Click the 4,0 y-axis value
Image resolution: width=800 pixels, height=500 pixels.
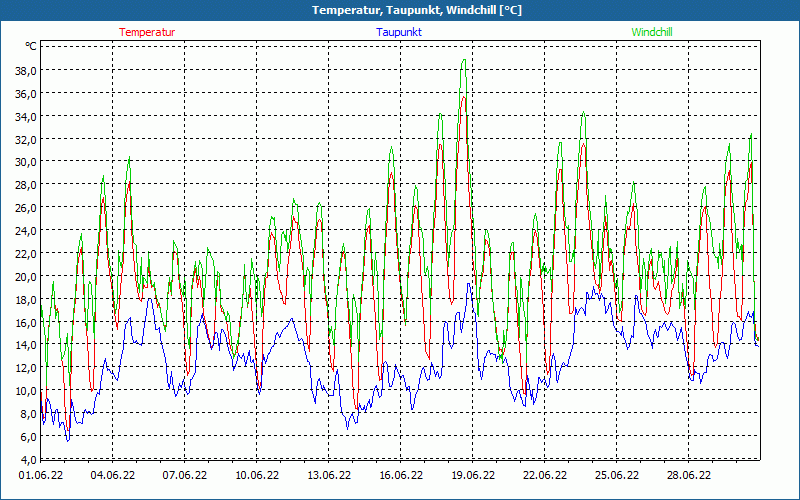[28, 460]
